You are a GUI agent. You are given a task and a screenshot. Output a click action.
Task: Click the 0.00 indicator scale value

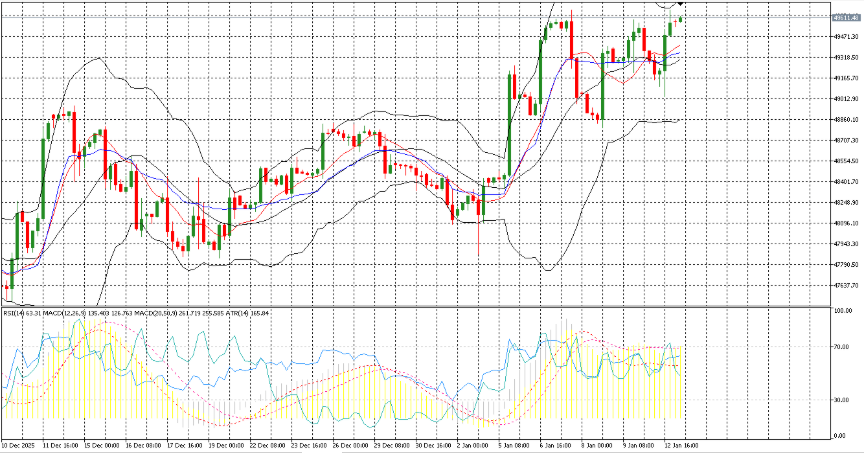pyautogui.click(x=843, y=436)
